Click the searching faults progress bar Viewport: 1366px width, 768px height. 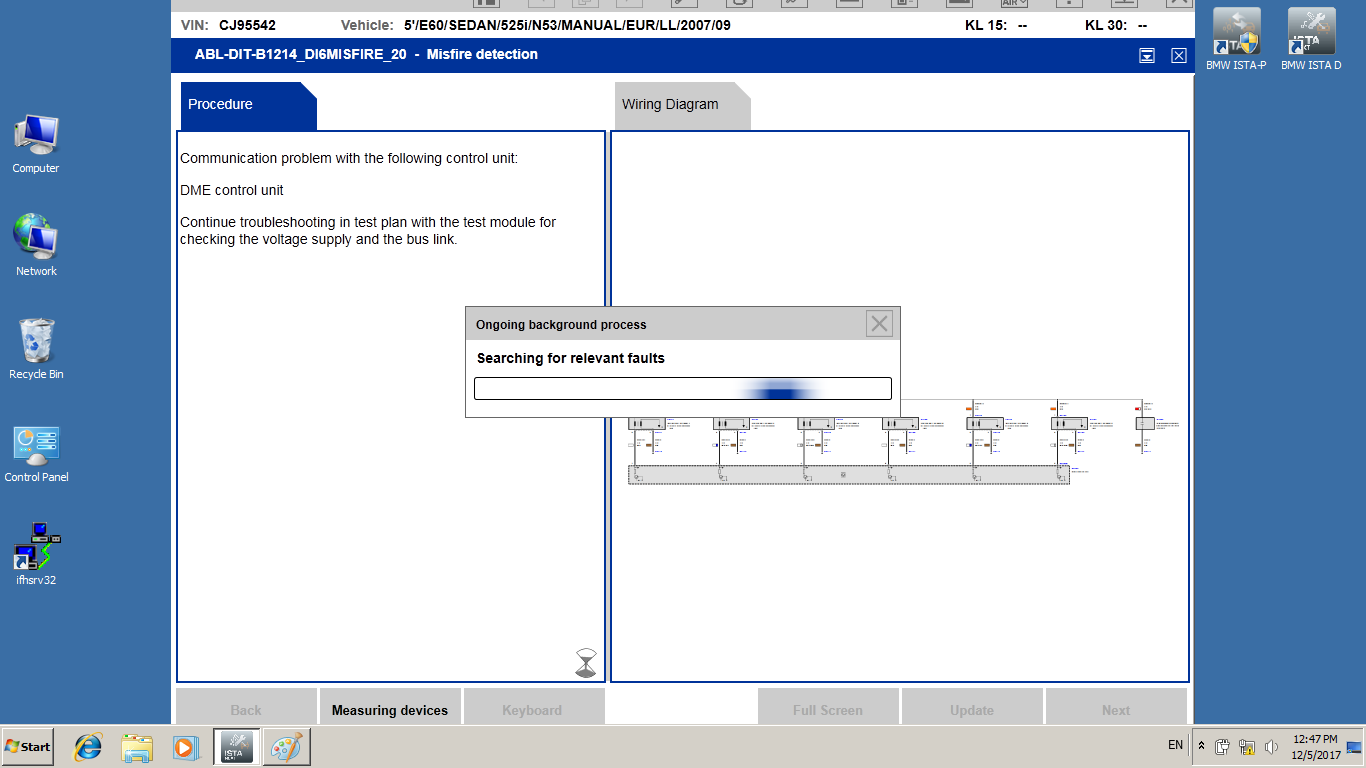682,389
